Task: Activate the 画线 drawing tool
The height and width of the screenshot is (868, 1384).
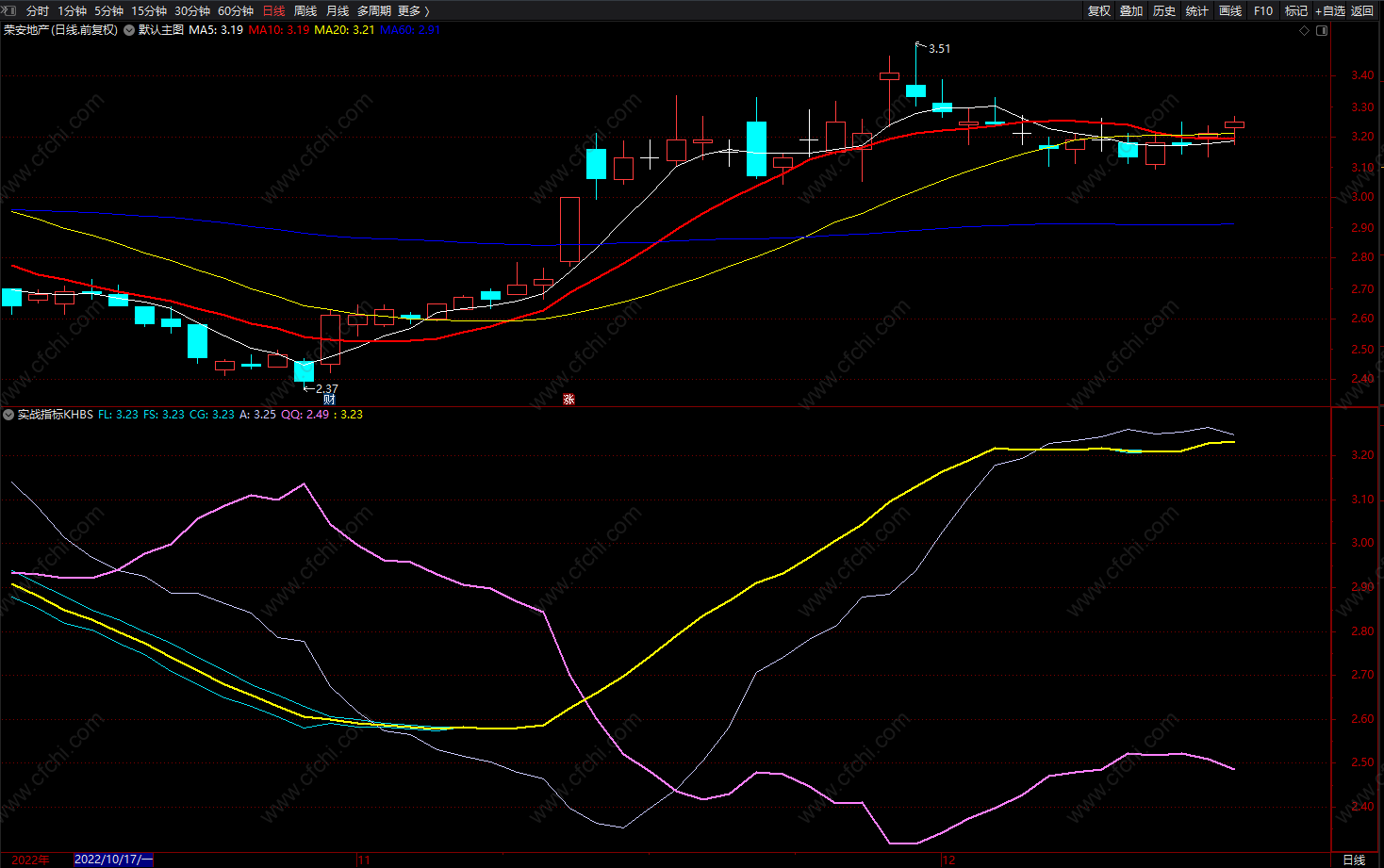Action: tap(1230, 11)
